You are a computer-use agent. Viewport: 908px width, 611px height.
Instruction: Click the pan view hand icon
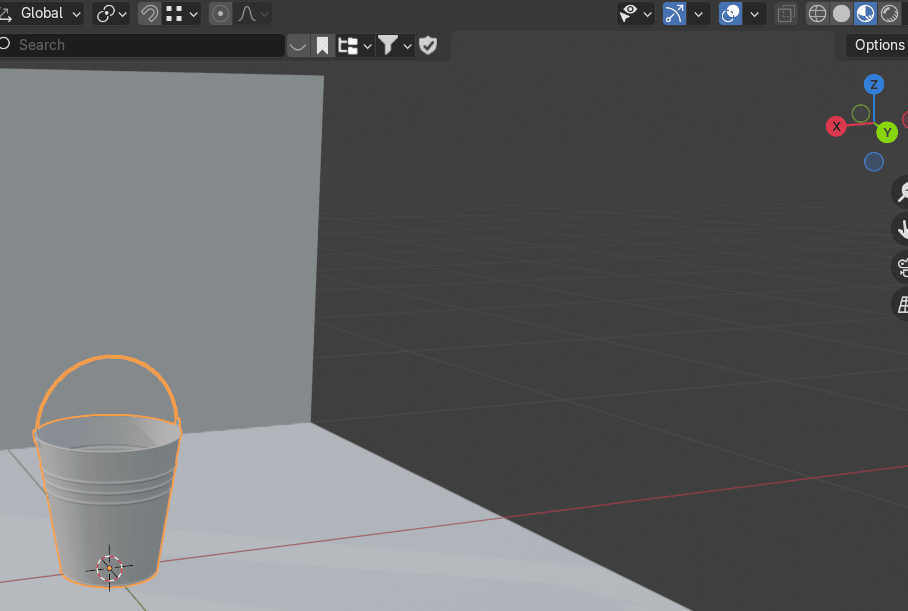click(901, 229)
